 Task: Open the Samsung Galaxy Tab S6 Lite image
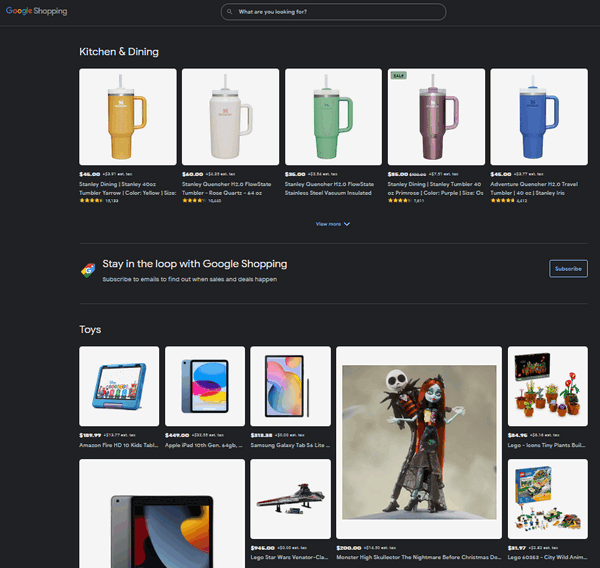290,386
